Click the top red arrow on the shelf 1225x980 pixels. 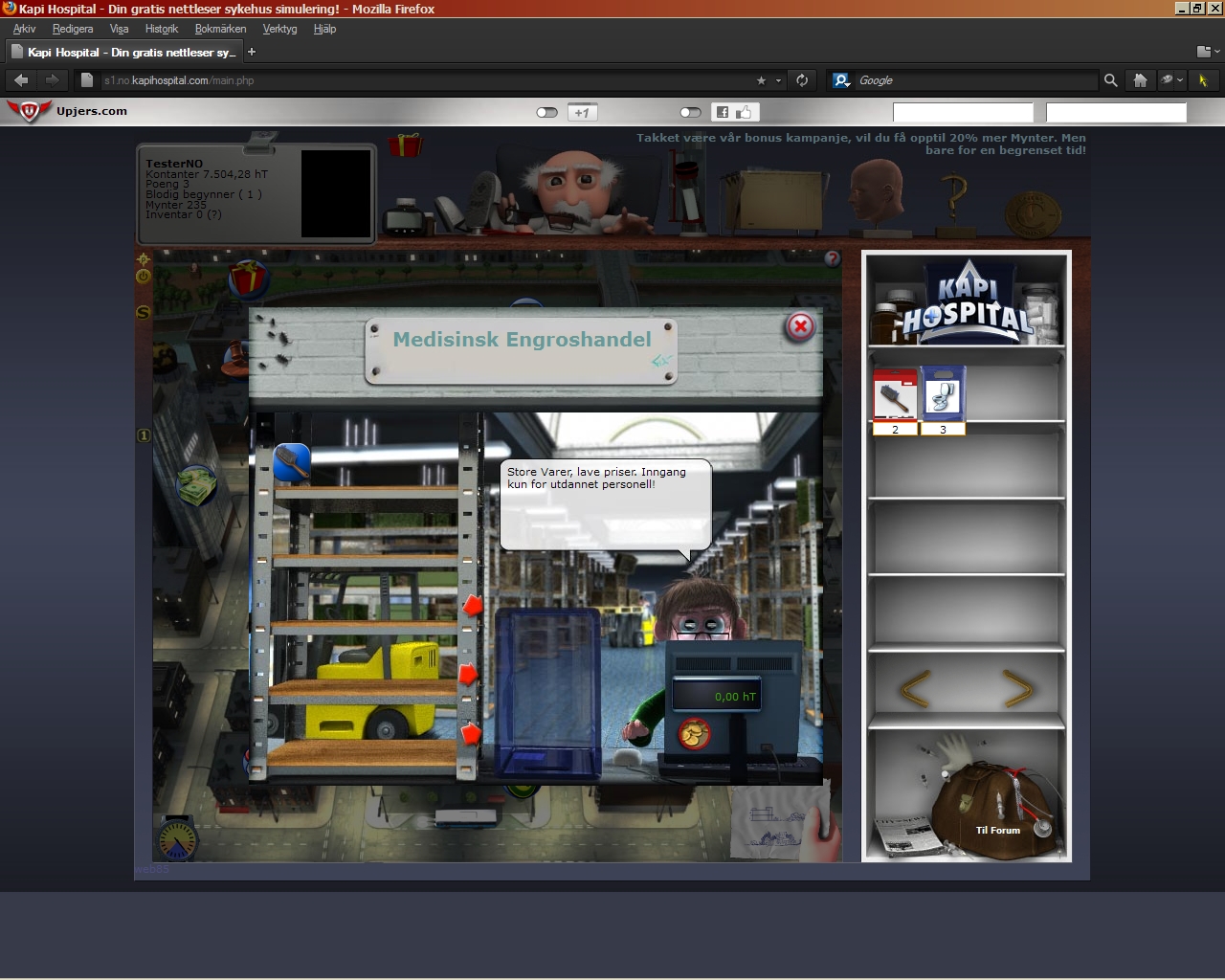473,605
